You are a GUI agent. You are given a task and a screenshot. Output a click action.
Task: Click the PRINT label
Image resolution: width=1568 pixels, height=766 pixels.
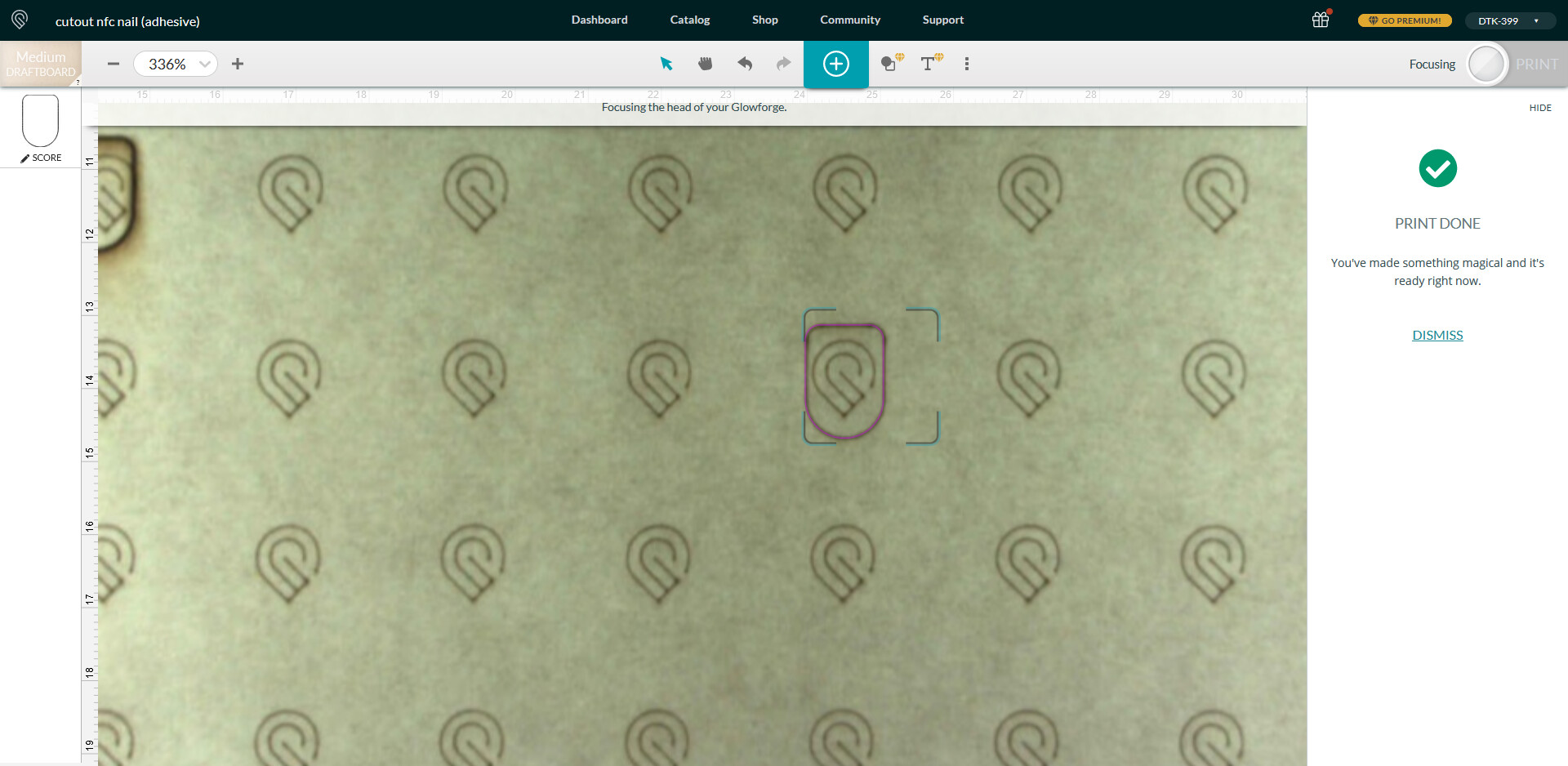[x=1537, y=64]
